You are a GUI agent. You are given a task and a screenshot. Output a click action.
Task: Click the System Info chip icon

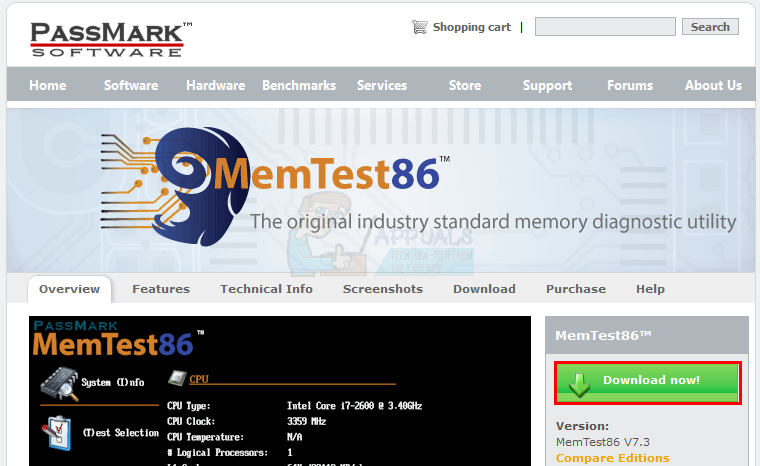pos(59,384)
